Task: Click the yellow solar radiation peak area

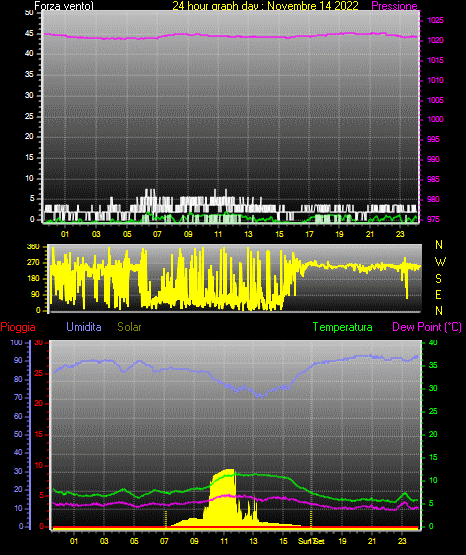Action: tap(223, 496)
